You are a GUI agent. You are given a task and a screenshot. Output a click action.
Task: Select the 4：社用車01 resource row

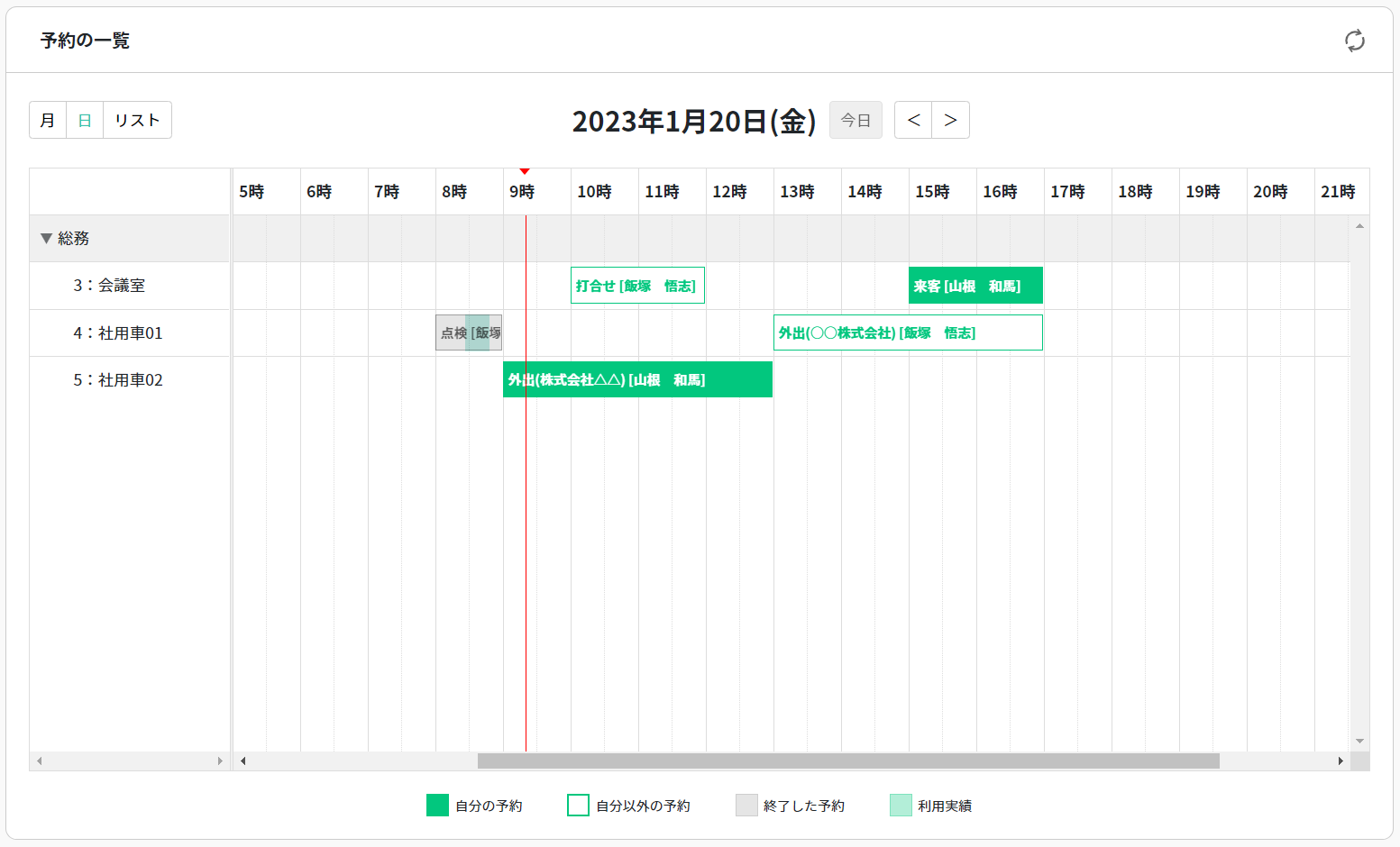pos(118,333)
